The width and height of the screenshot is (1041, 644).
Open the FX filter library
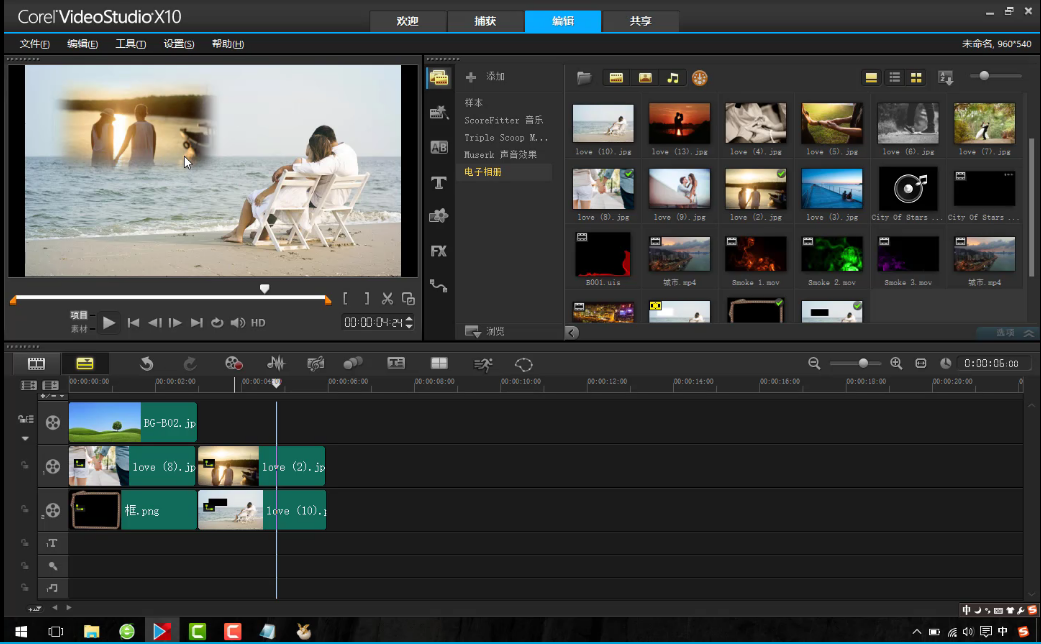(x=438, y=251)
